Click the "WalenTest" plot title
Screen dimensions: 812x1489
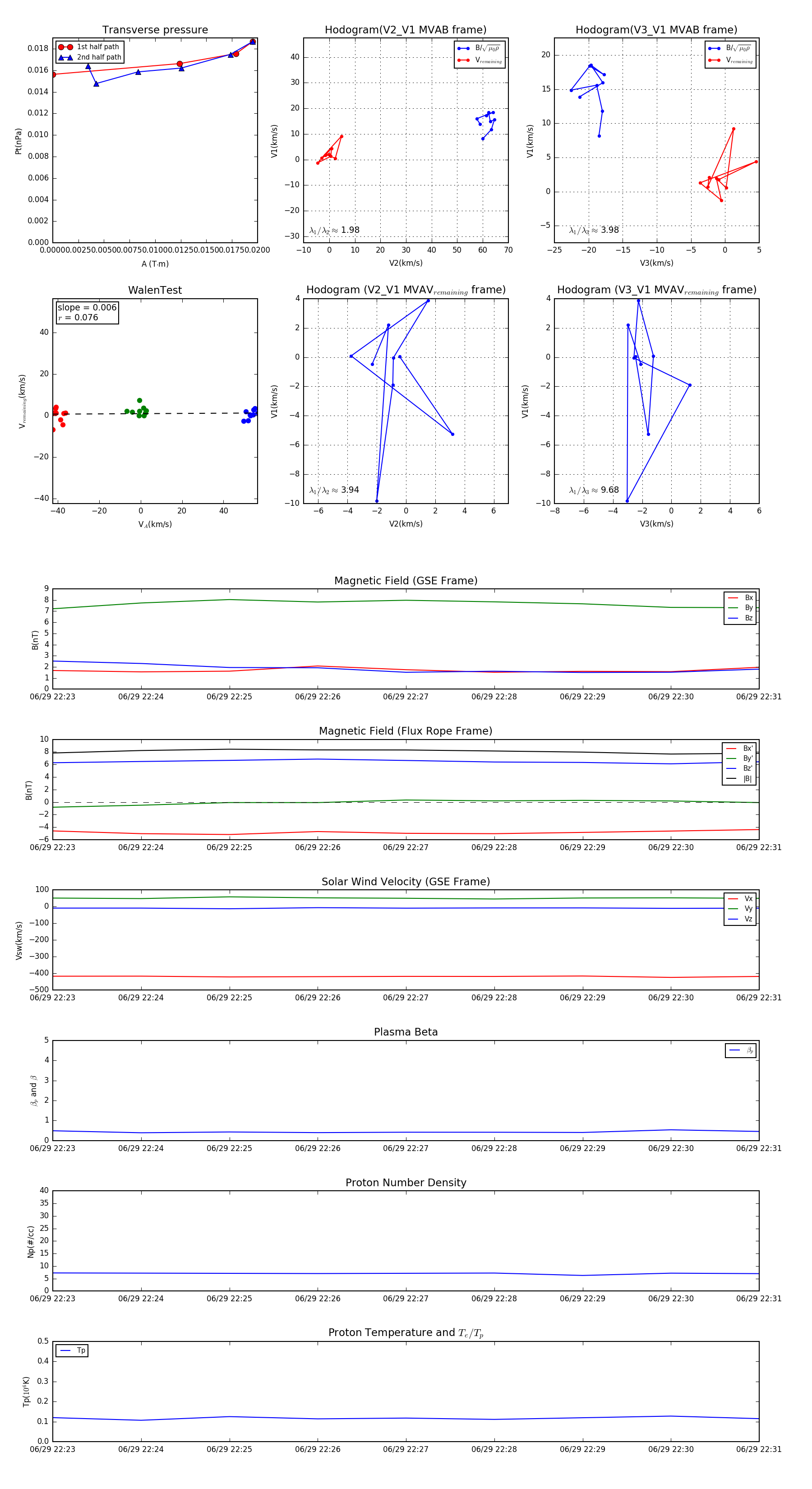click(x=155, y=290)
